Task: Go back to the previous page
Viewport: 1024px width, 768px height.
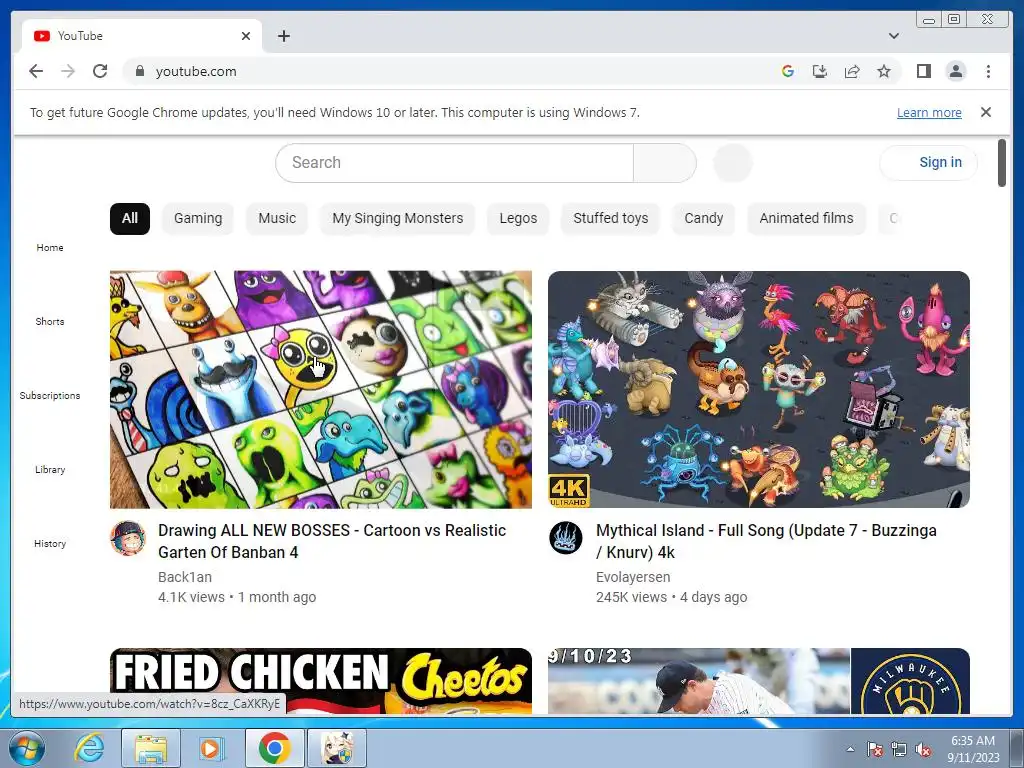Action: (36, 71)
